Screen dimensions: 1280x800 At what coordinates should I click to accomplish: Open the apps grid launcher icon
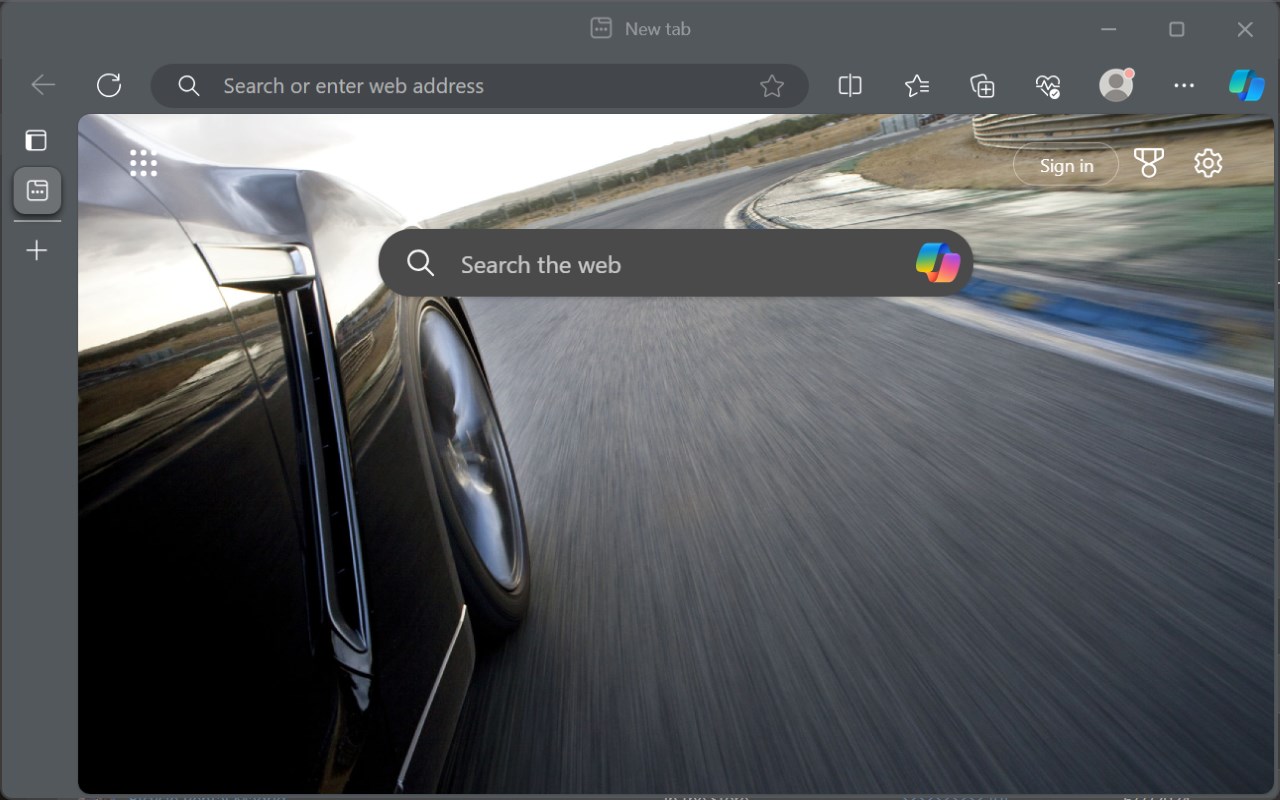point(143,163)
